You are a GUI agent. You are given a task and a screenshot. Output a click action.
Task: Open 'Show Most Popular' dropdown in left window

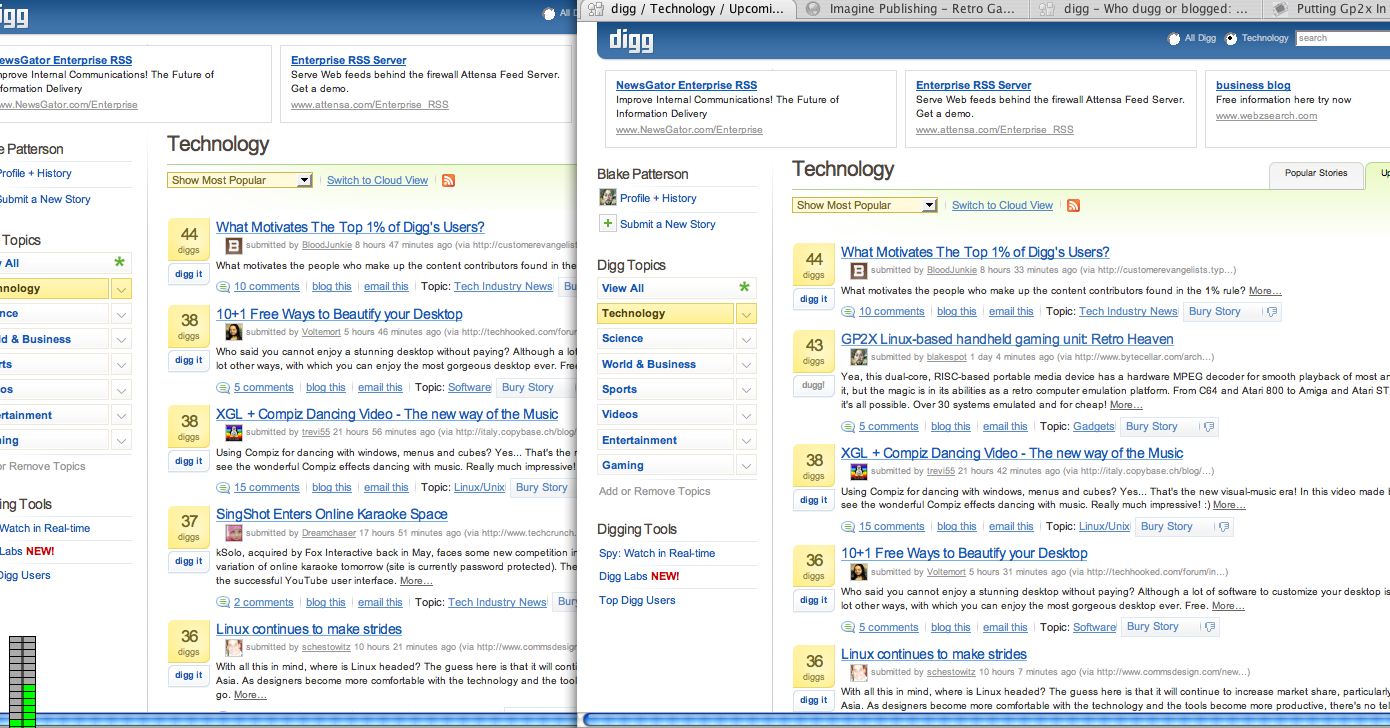[240, 180]
